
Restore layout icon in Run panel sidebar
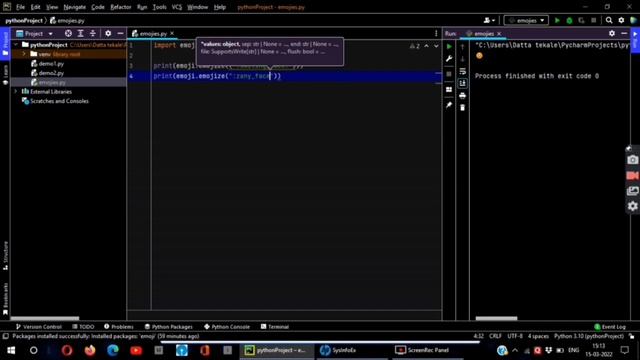click(x=449, y=89)
